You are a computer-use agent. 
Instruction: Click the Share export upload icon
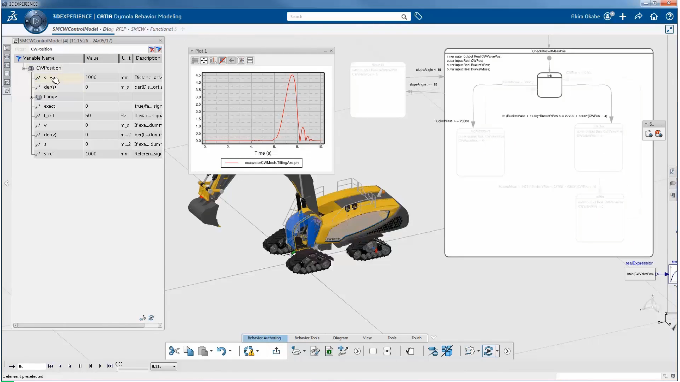pyautogui.click(x=276, y=351)
